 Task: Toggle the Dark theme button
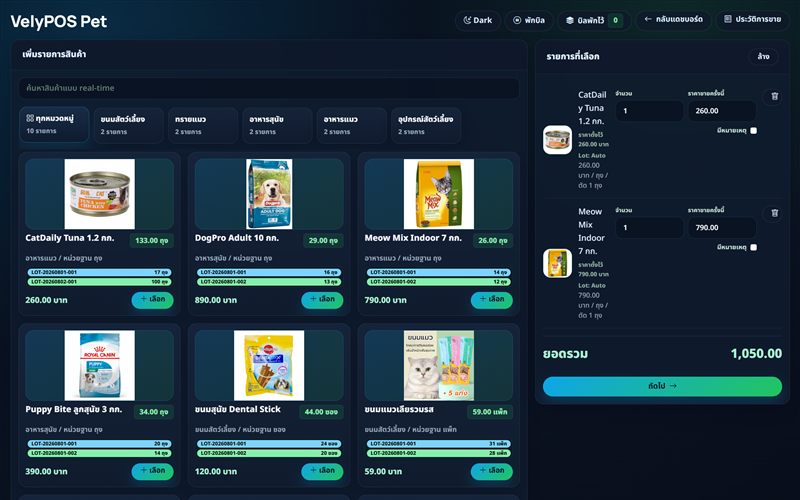pyautogui.click(x=478, y=20)
